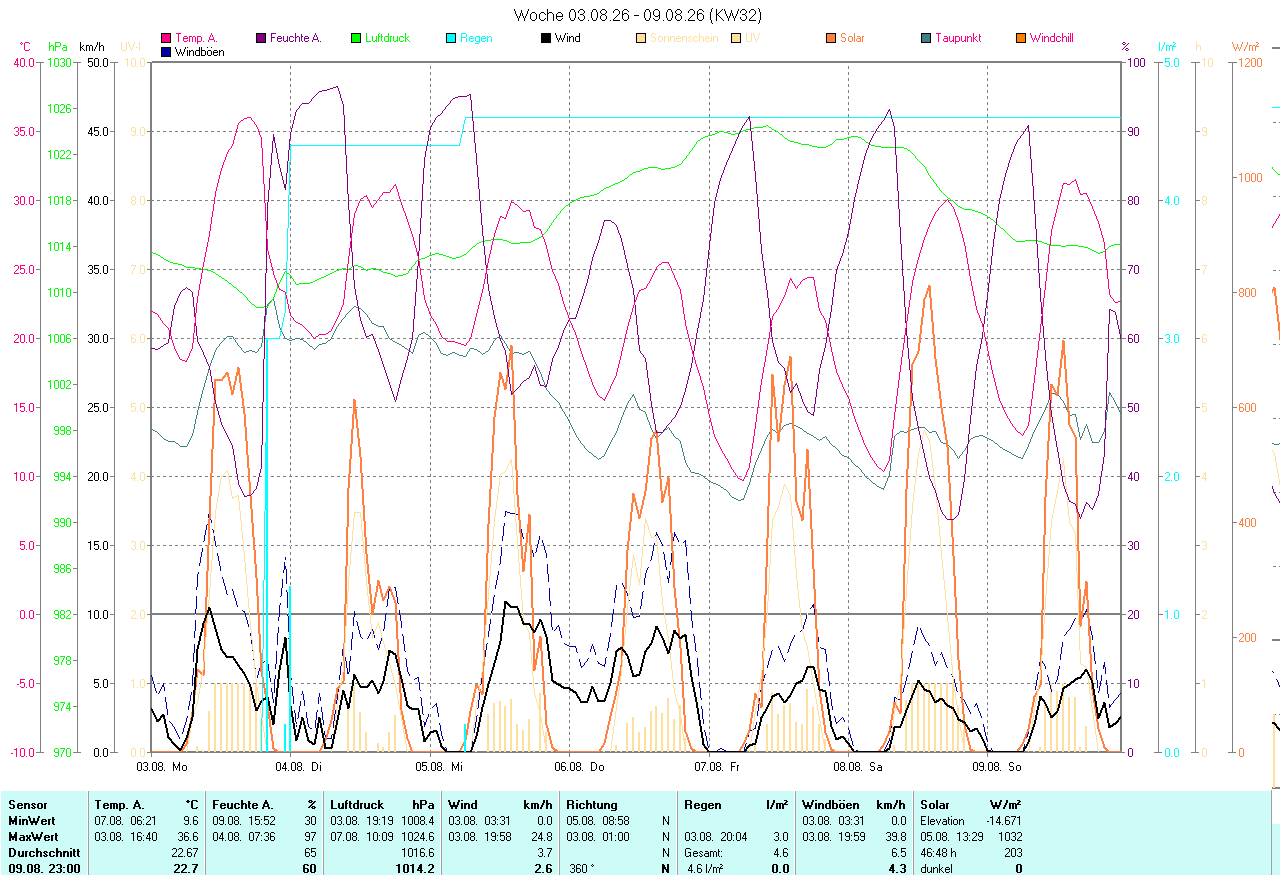Screen dimensions: 1280x875
Task: Click the "Sensor" table header
Action: (x=28, y=805)
